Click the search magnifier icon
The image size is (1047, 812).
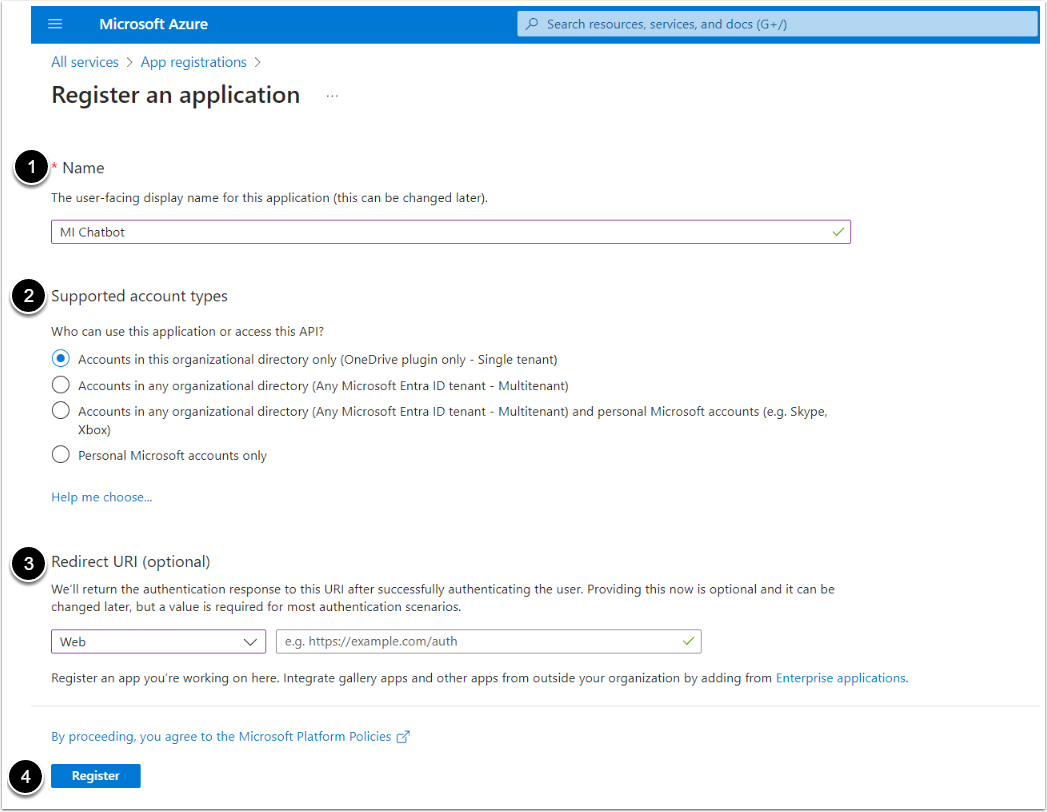[532, 24]
